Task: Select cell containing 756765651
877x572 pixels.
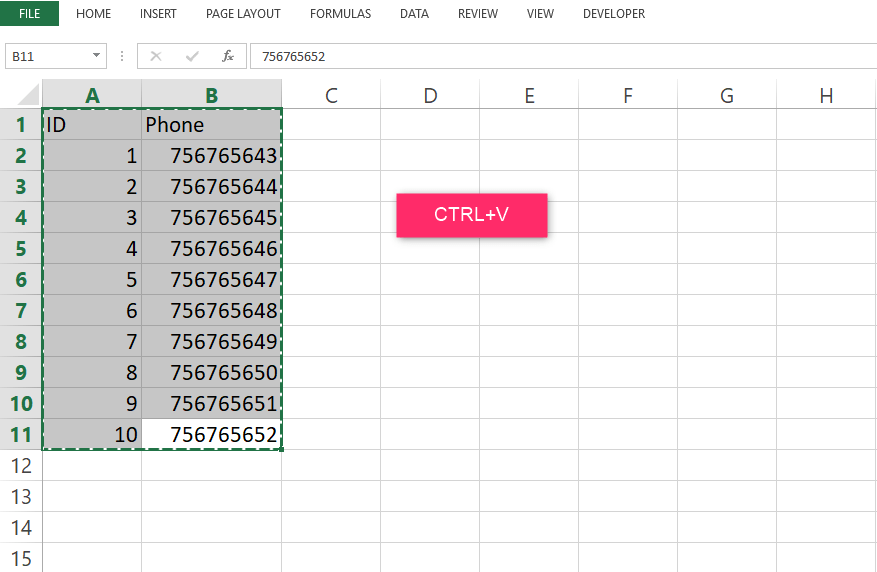Action: tap(211, 403)
